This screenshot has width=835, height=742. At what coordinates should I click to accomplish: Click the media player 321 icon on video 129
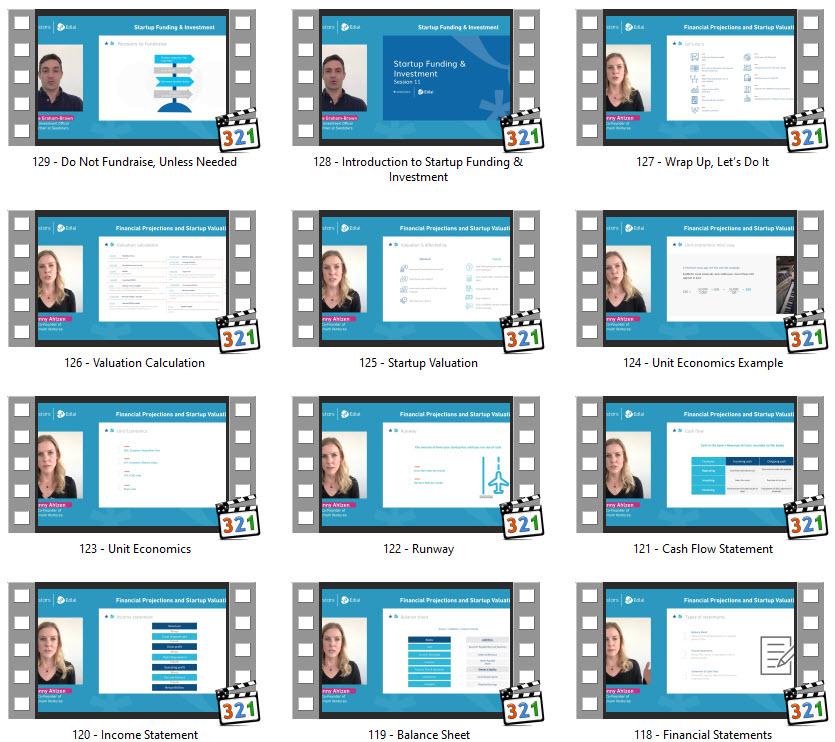click(238, 130)
